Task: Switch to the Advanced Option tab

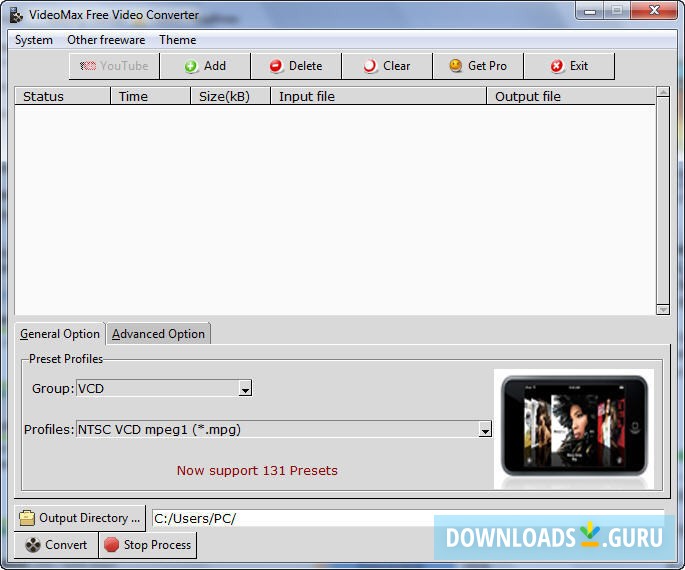Action: 159,334
